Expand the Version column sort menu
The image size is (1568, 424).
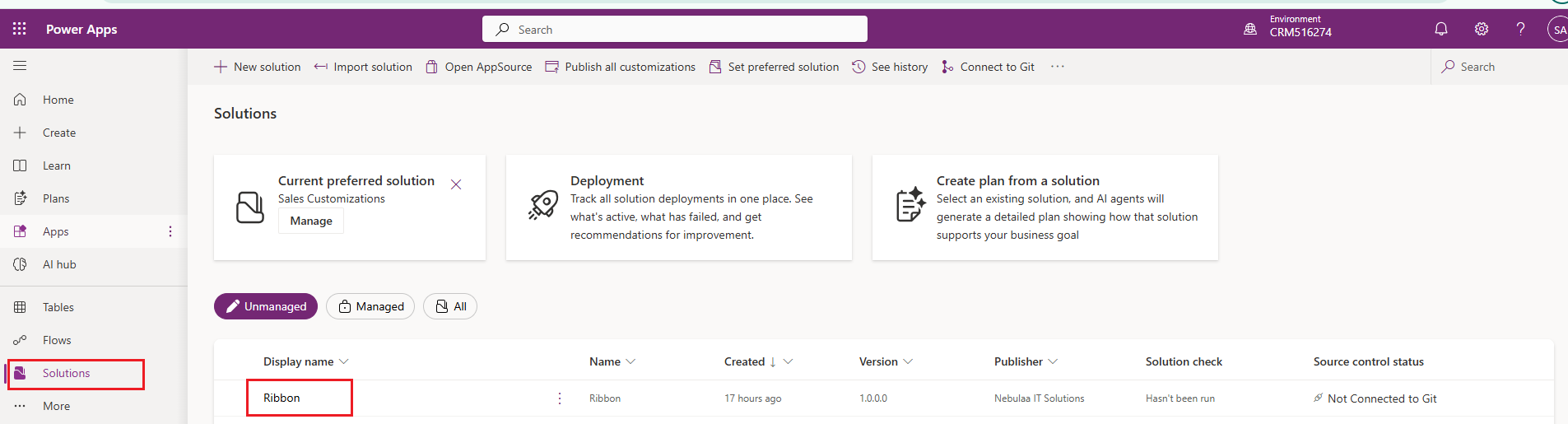[x=908, y=361]
